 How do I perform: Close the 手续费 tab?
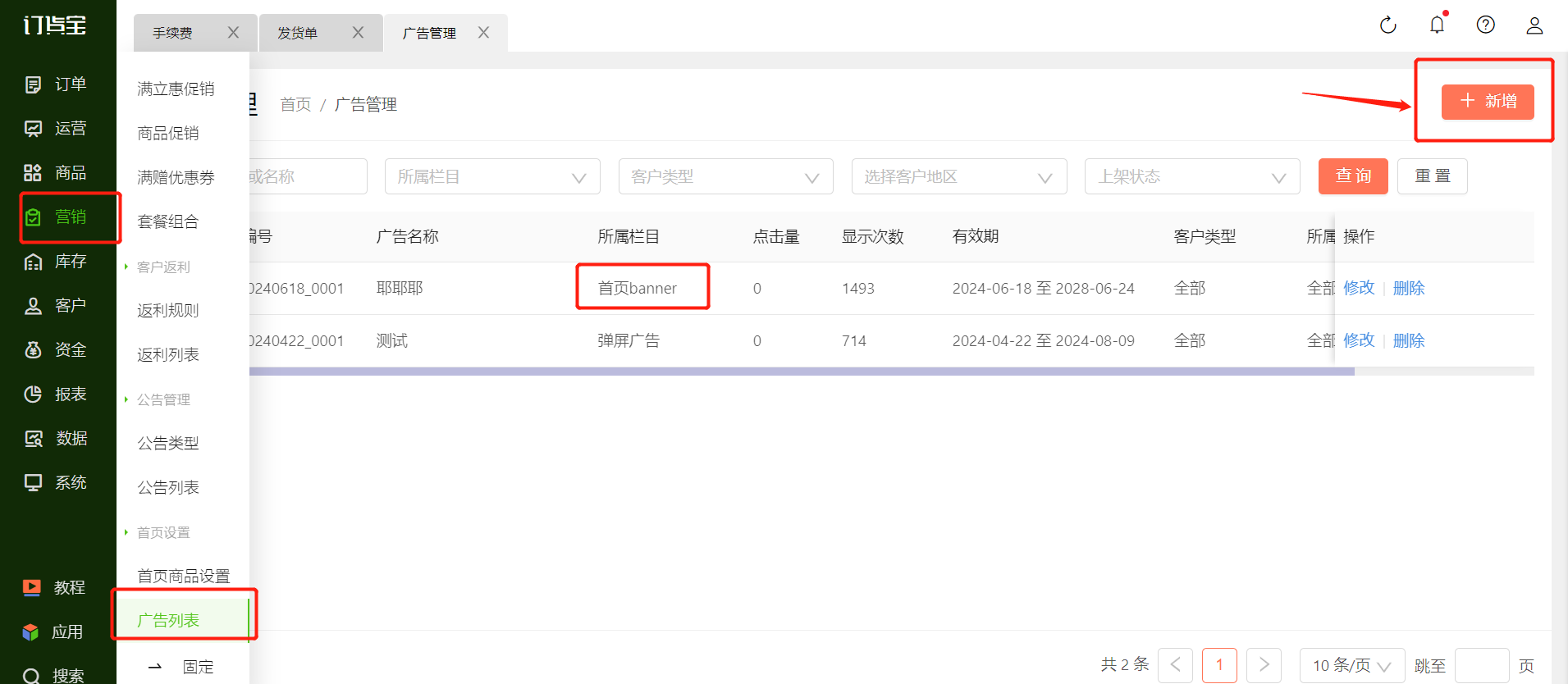pos(233,33)
